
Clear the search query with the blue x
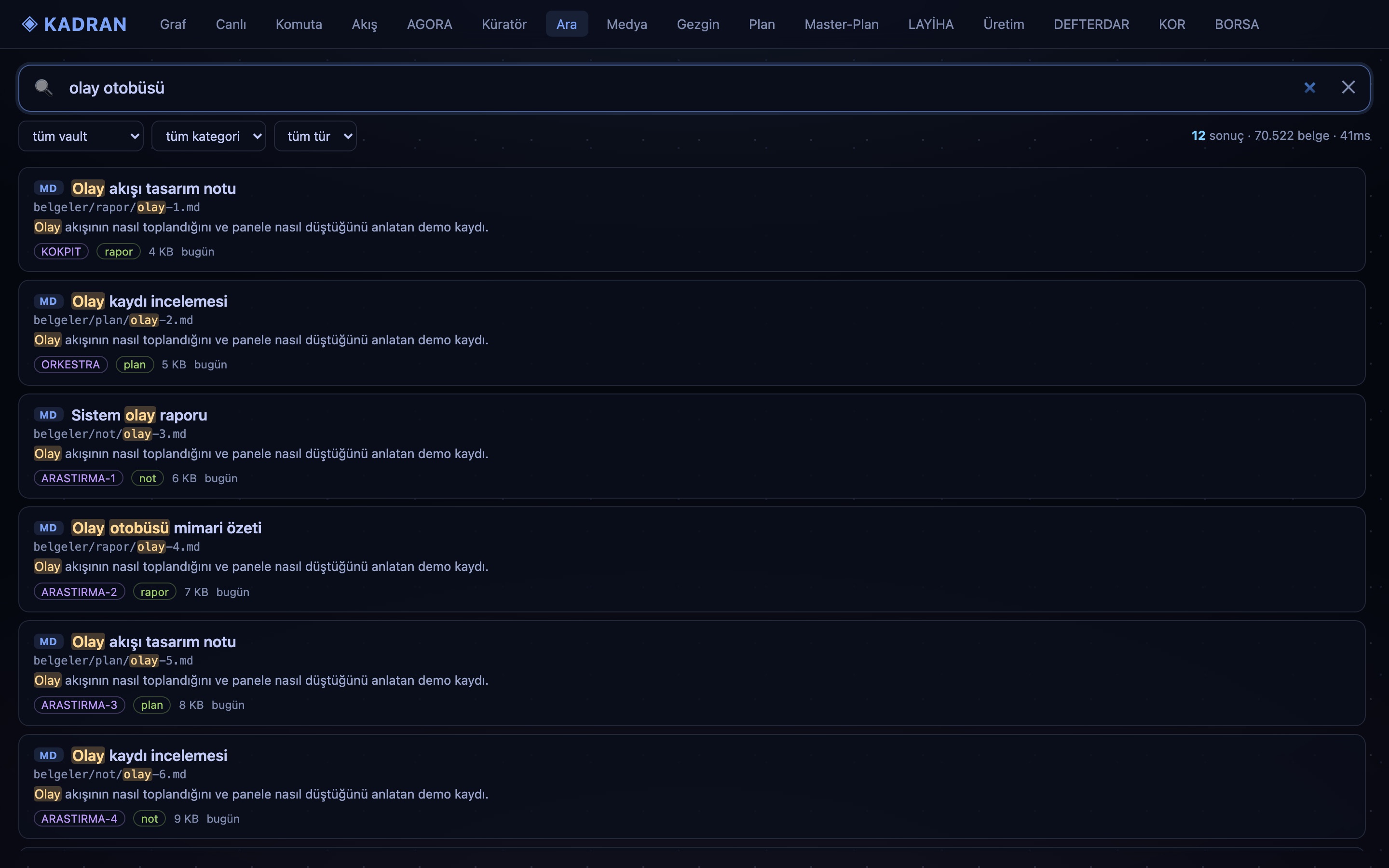pyautogui.click(x=1309, y=88)
